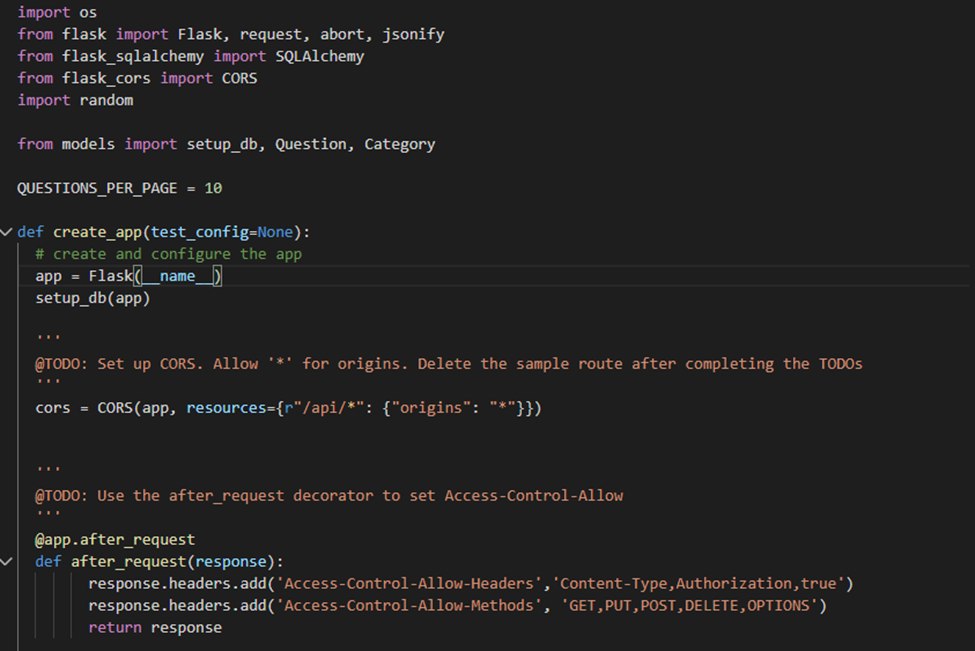Click 'GET,PUT,POST,DELETE,OPTIONS' string

tap(689, 606)
